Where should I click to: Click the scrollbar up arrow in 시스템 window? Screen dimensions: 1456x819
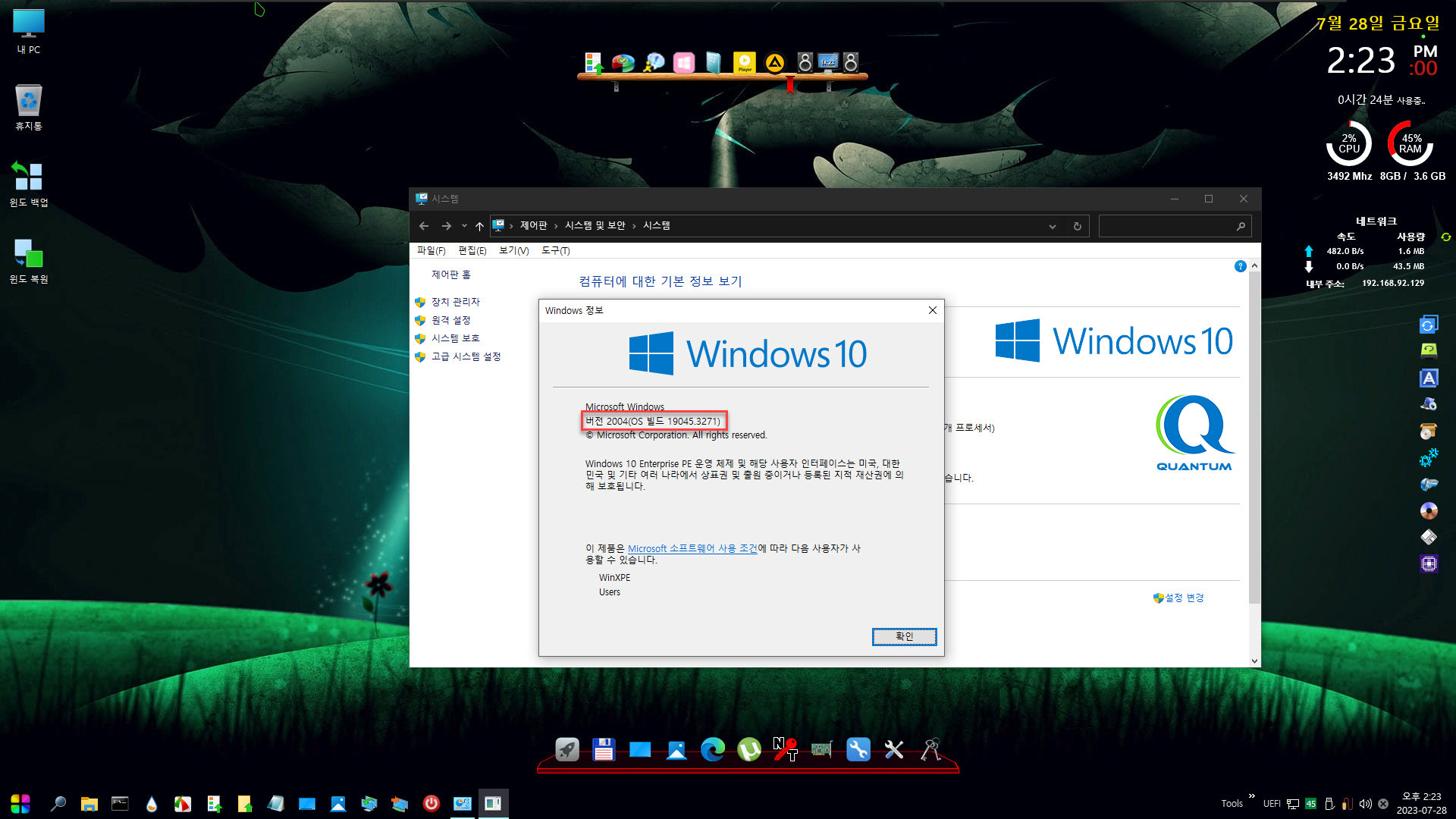point(1254,266)
